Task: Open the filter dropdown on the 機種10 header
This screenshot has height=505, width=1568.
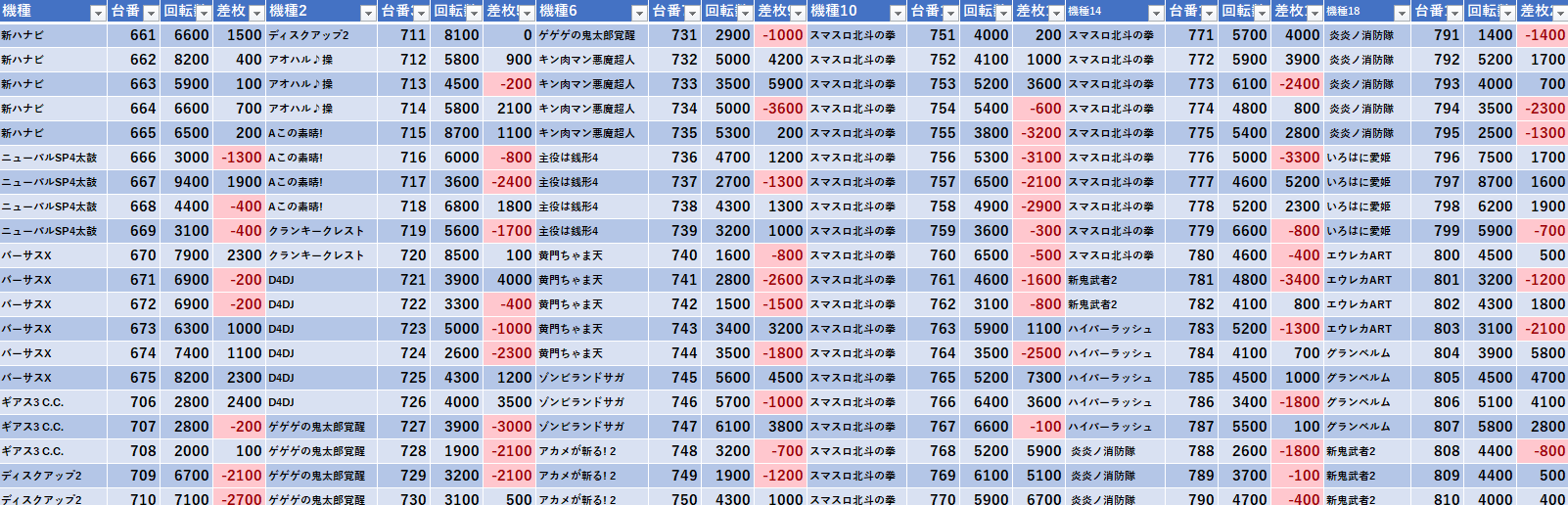Action: 898,13
